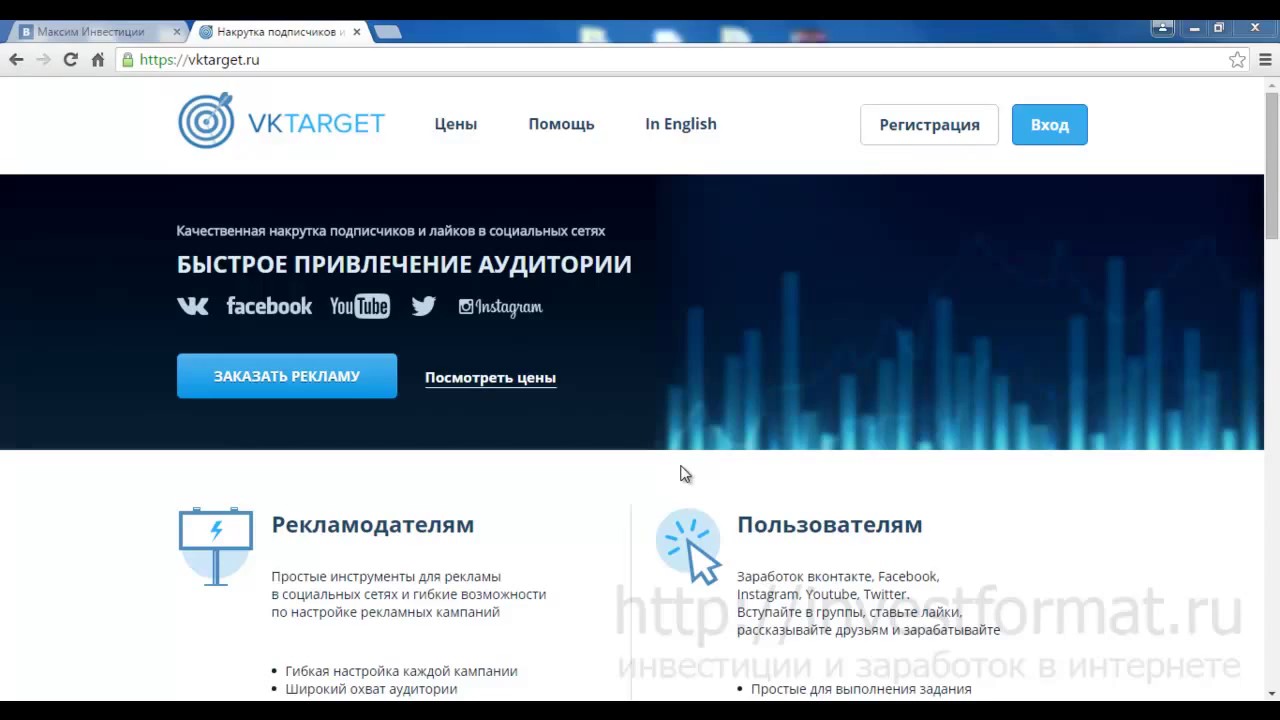Screen dimensions: 1280x720
Task: Click the page vertical scrollbar thumb
Action: (x=1272, y=165)
